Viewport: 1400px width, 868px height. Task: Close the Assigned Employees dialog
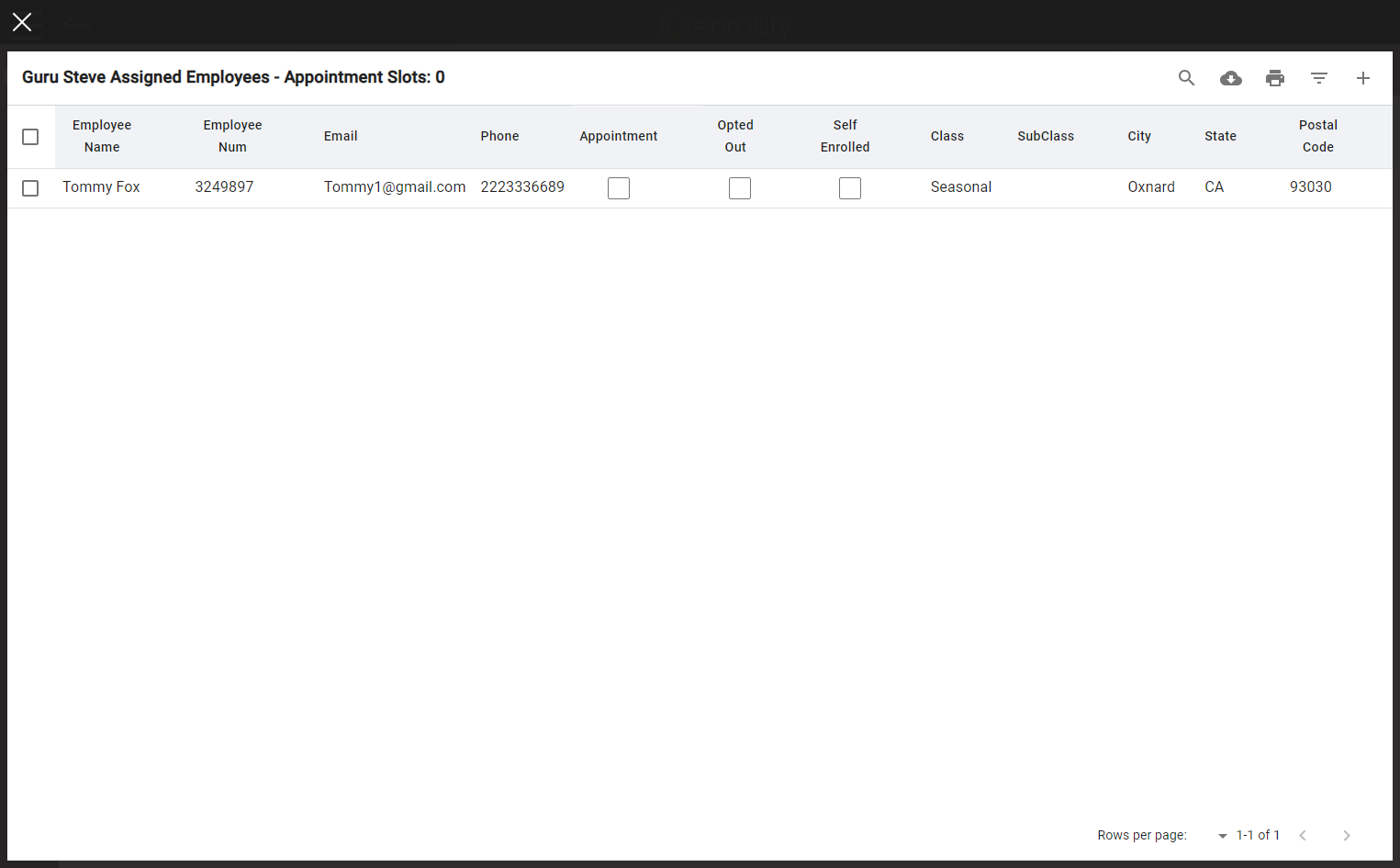point(22,22)
